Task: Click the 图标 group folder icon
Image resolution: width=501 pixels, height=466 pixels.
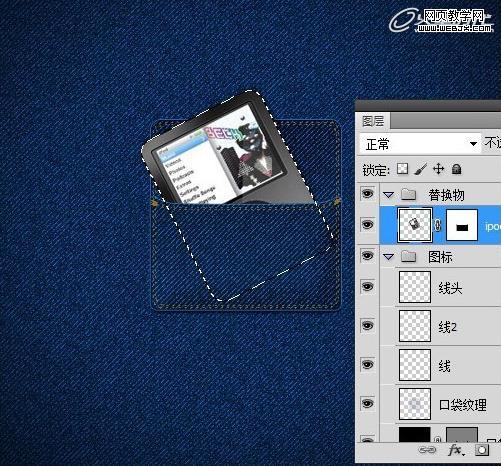Action: tap(408, 256)
